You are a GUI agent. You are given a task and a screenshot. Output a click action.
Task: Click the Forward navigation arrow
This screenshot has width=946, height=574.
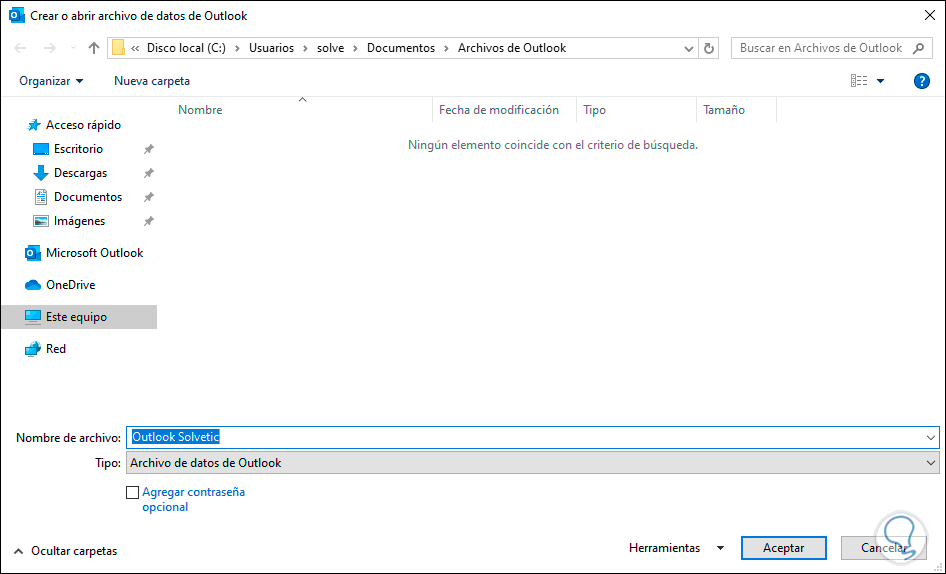point(49,48)
